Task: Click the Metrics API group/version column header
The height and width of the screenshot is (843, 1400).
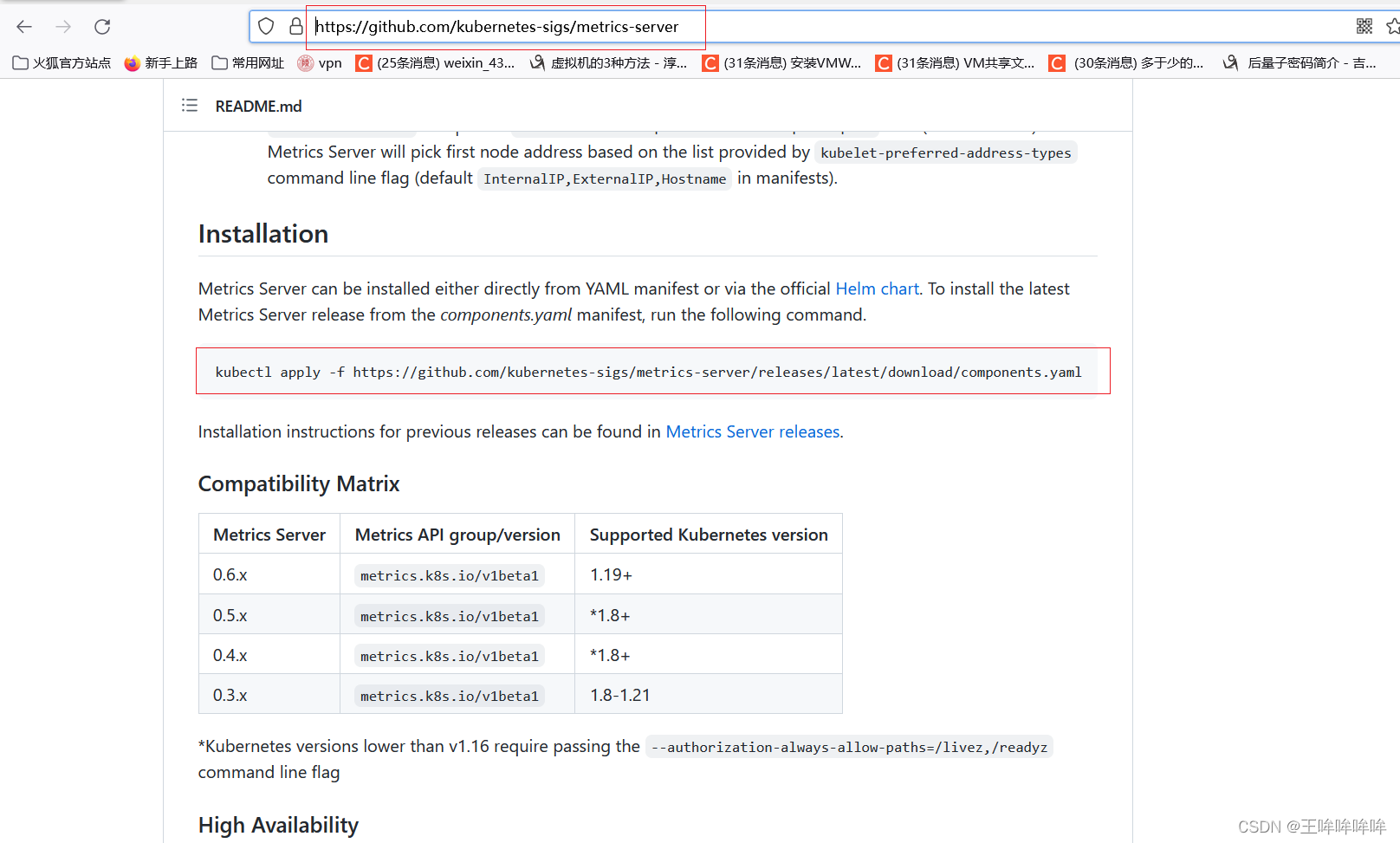Action: coord(457,535)
